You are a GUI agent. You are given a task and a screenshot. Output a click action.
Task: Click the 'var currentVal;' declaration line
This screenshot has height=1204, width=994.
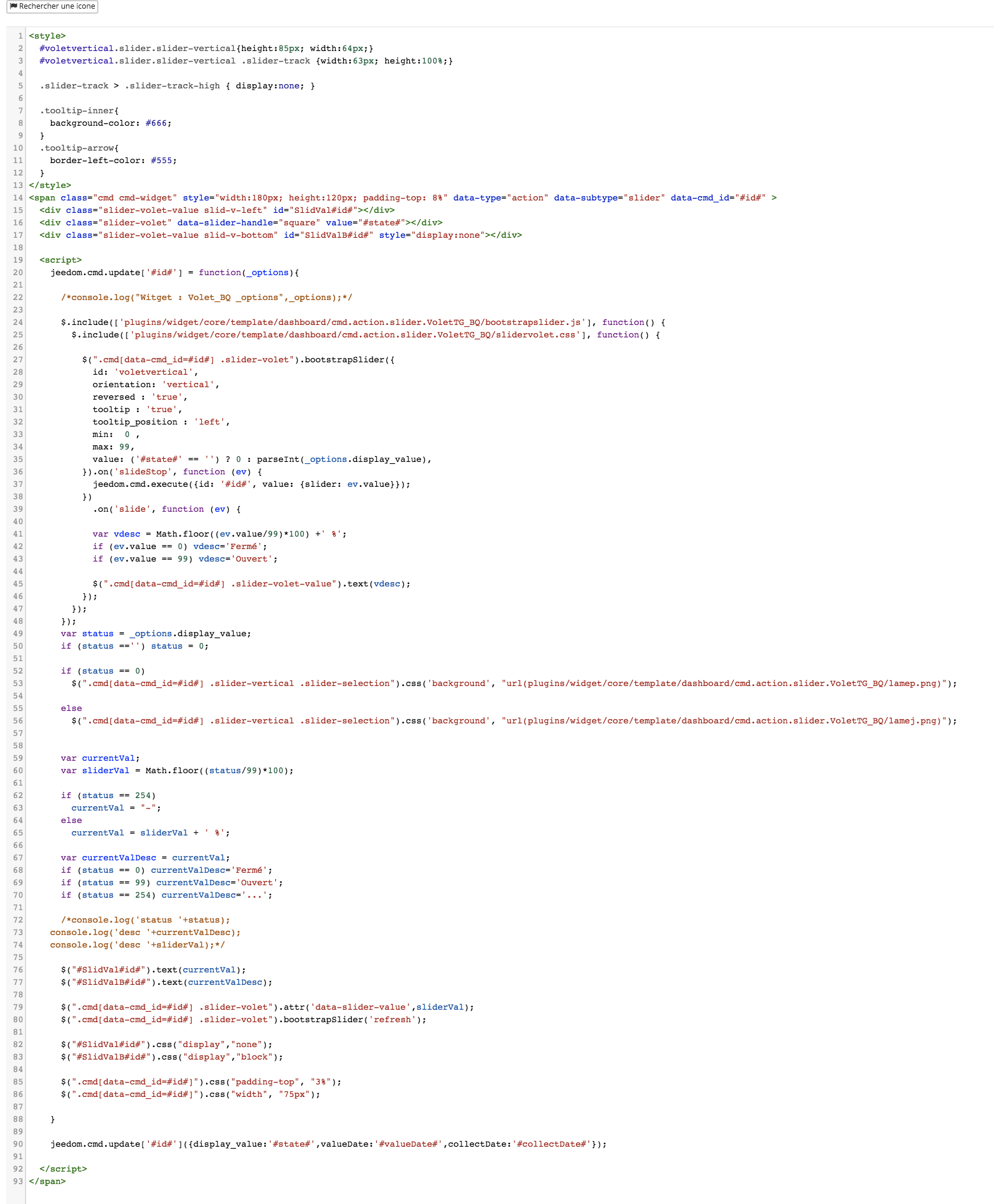point(100,758)
